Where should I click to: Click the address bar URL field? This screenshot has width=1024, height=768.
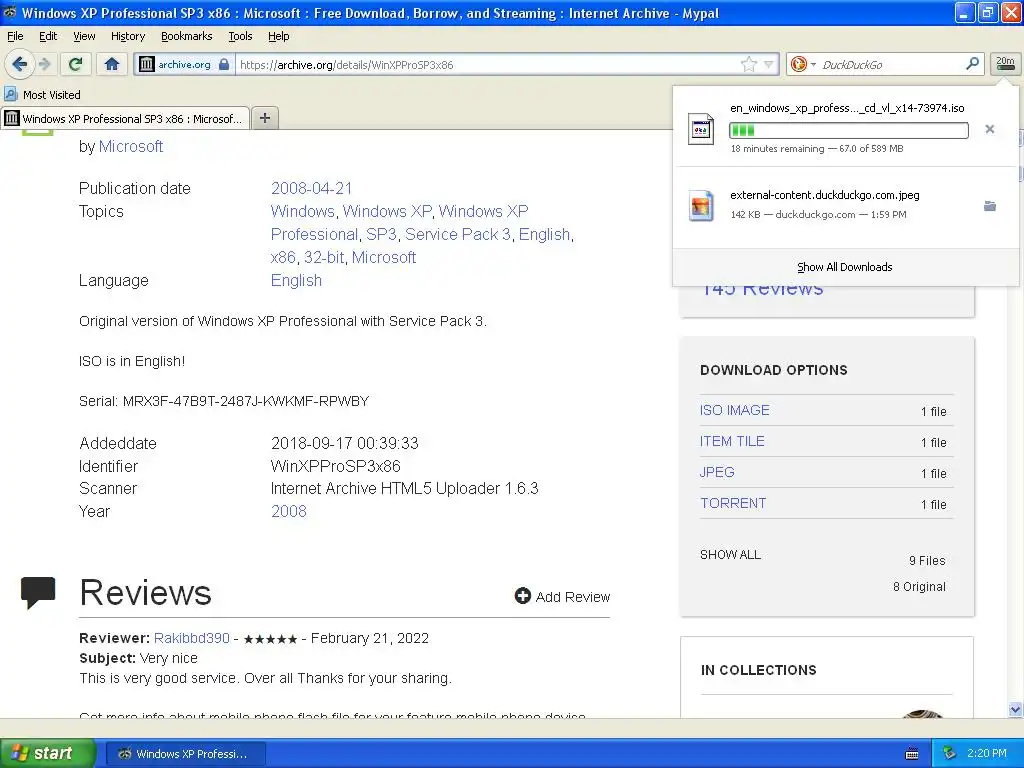[487, 64]
